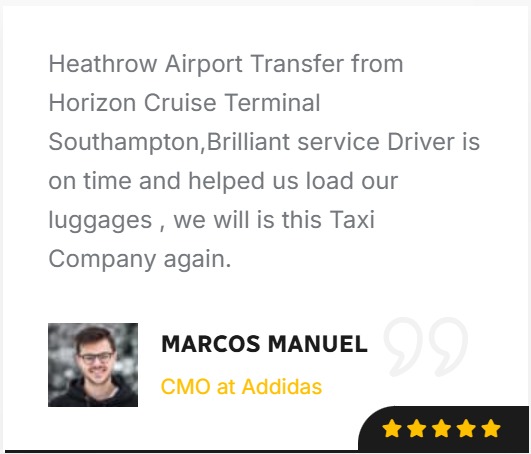Image resolution: width=531 pixels, height=454 pixels.
Task: Click the 'Horizon Cruise Terminal' text line
Action: tap(184, 103)
